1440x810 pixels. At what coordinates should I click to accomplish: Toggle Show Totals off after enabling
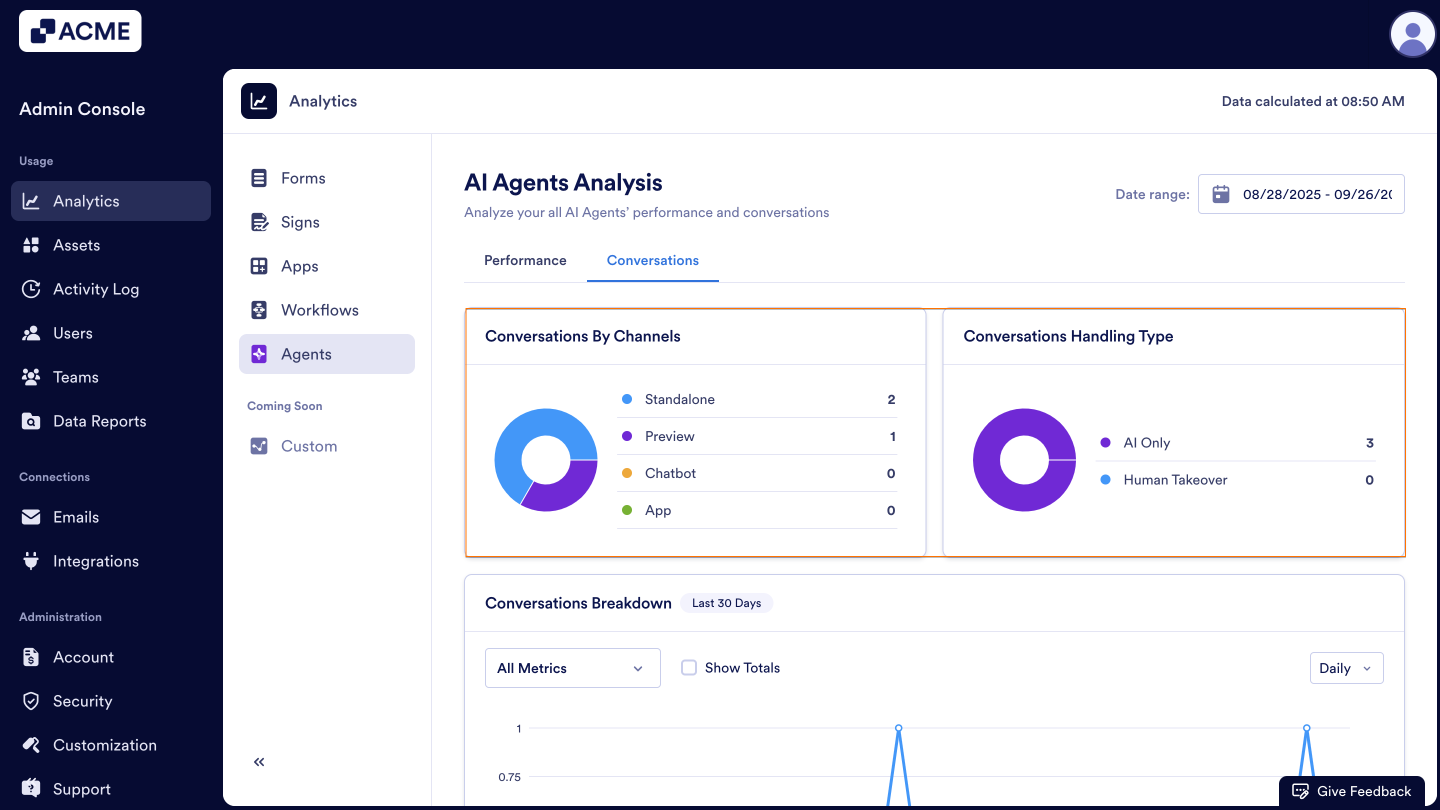(689, 667)
